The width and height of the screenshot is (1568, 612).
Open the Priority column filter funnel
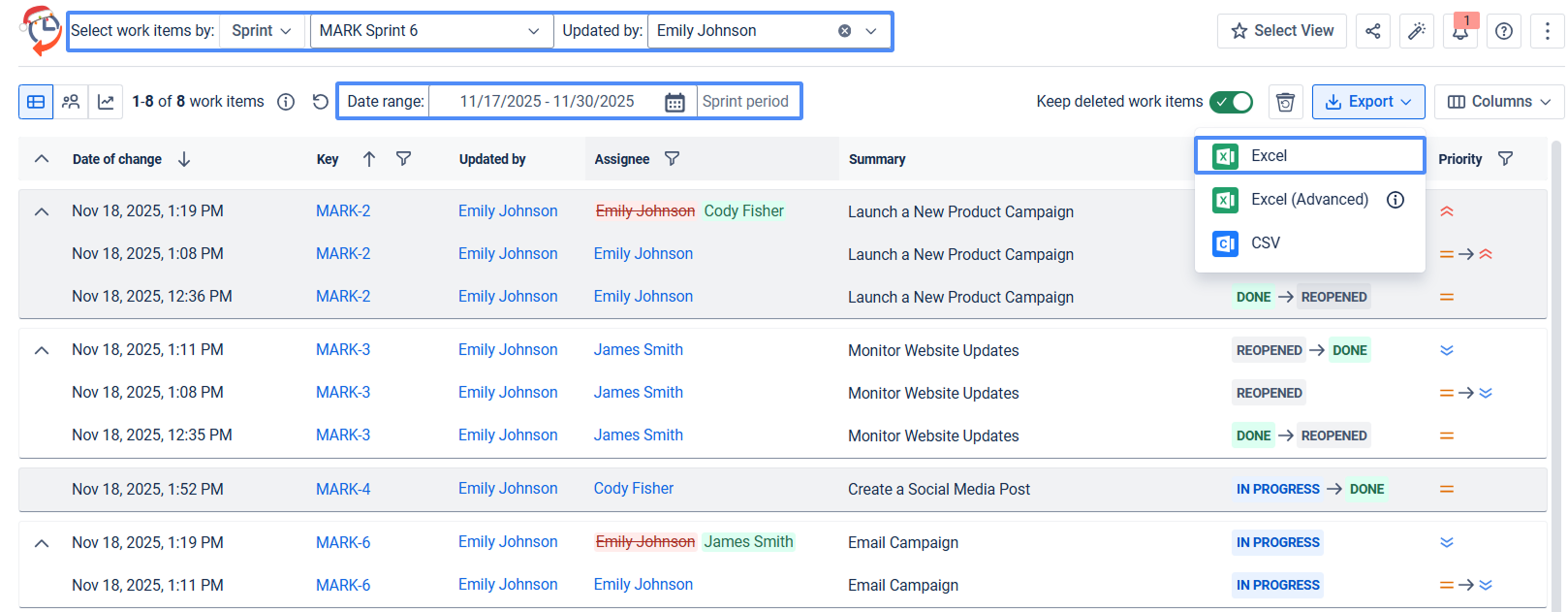(x=1505, y=159)
